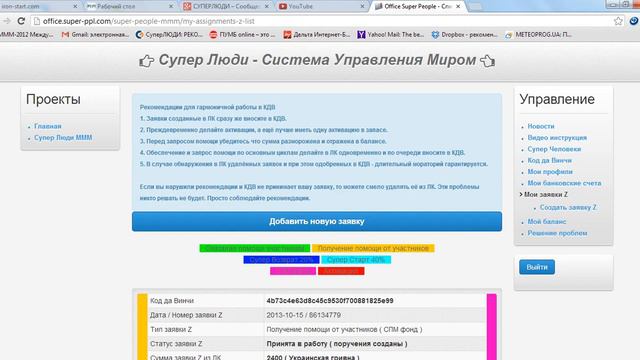Close the Рабочий стол tab
Screen dimensions: 640x360
pyautogui.click(x=171, y=7)
